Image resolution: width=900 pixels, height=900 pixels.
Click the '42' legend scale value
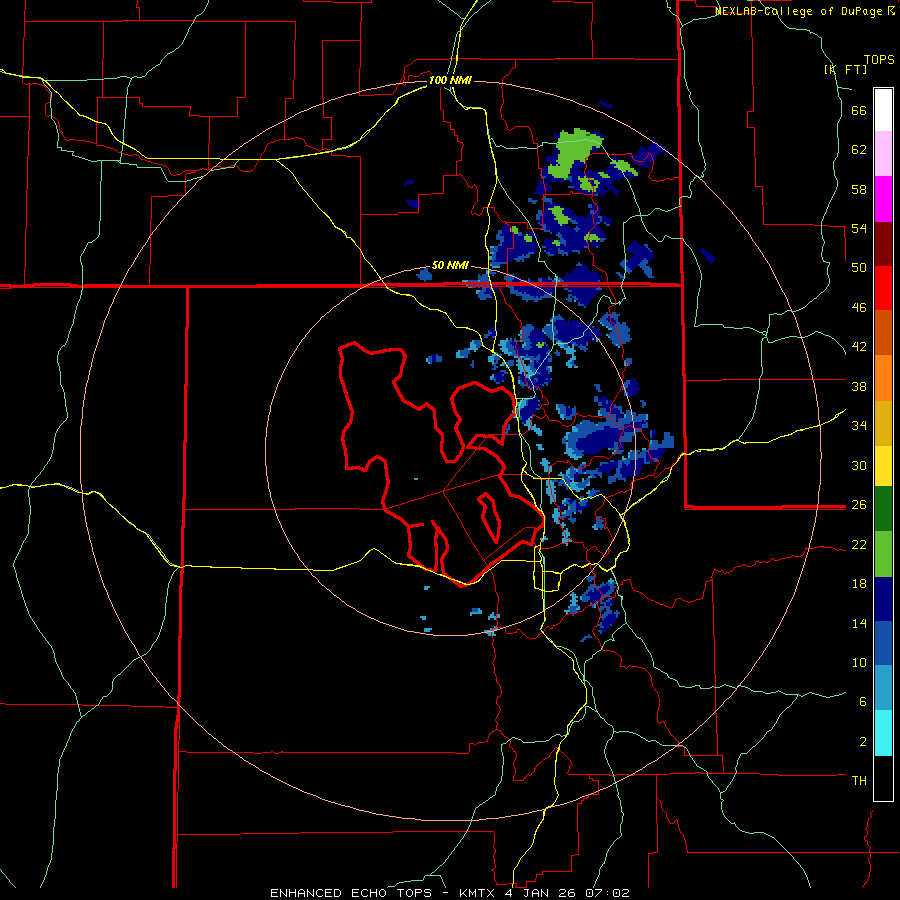pyautogui.click(x=859, y=347)
